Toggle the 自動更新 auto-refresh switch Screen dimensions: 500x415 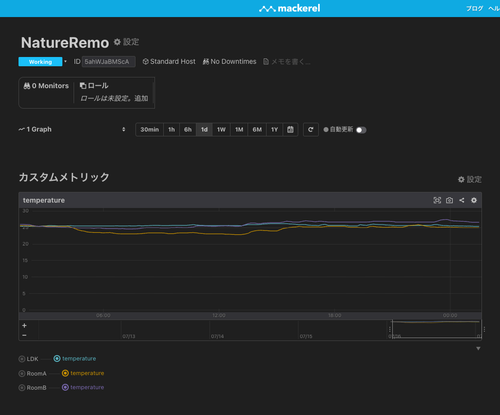point(361,130)
